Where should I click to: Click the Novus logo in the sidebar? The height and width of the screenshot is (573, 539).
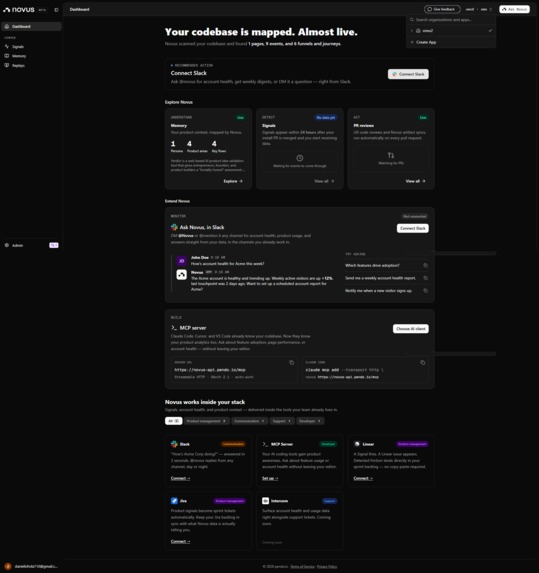pyautogui.click(x=19, y=10)
